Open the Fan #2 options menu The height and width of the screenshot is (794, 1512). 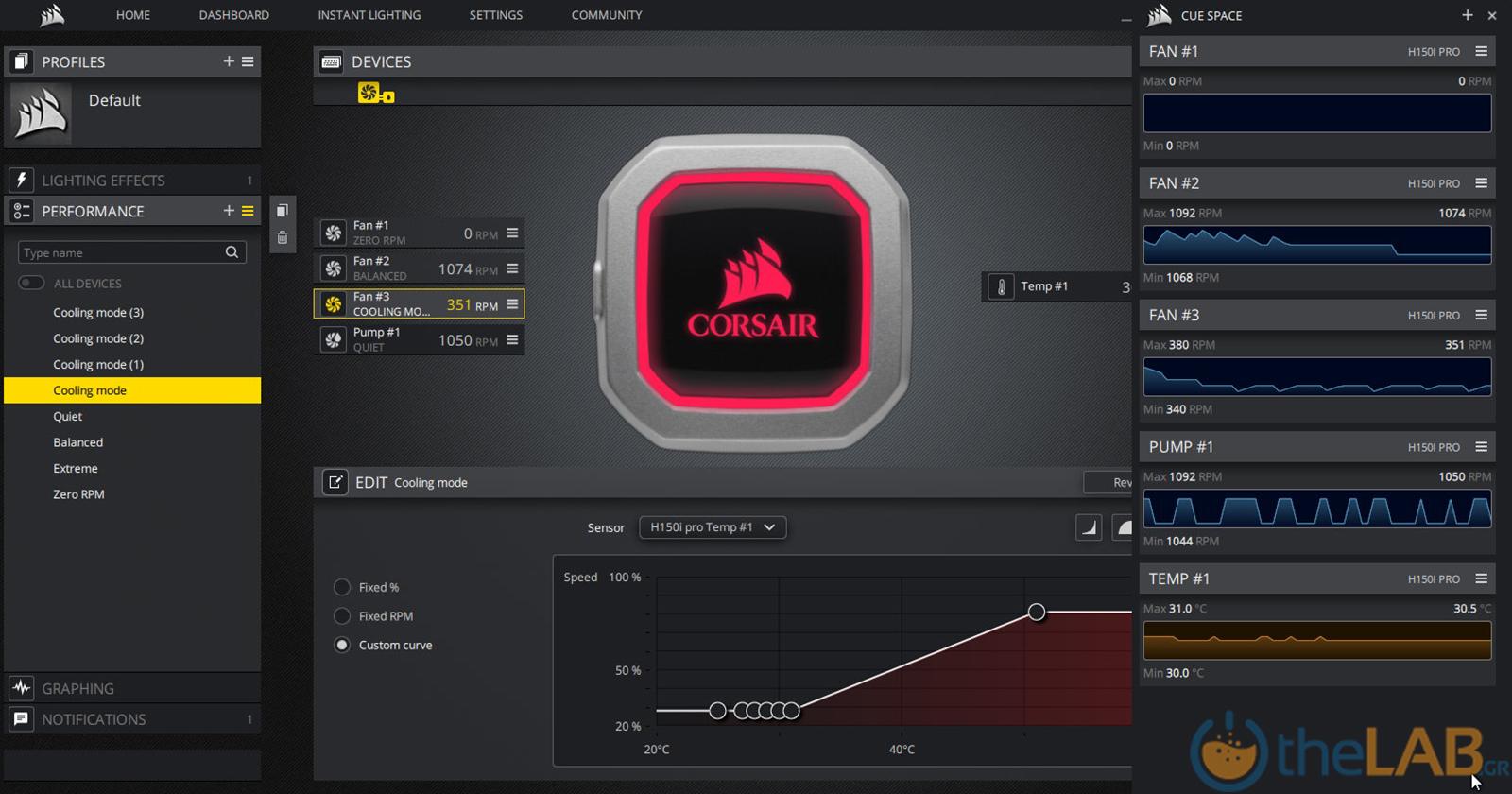click(x=512, y=268)
